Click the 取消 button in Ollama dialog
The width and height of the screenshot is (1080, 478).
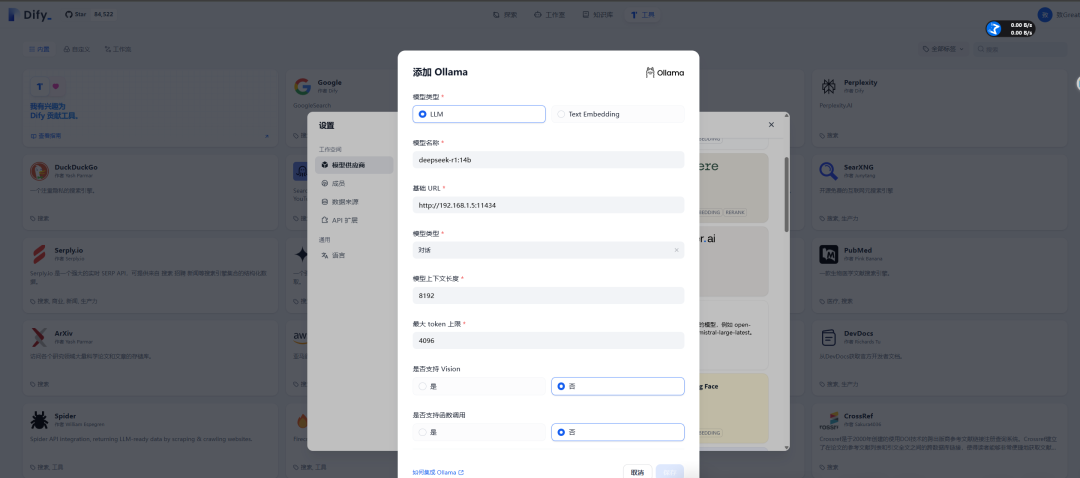click(x=637, y=472)
